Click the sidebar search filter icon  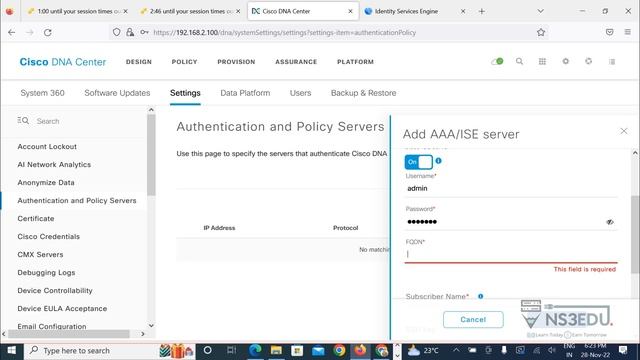click(23, 120)
